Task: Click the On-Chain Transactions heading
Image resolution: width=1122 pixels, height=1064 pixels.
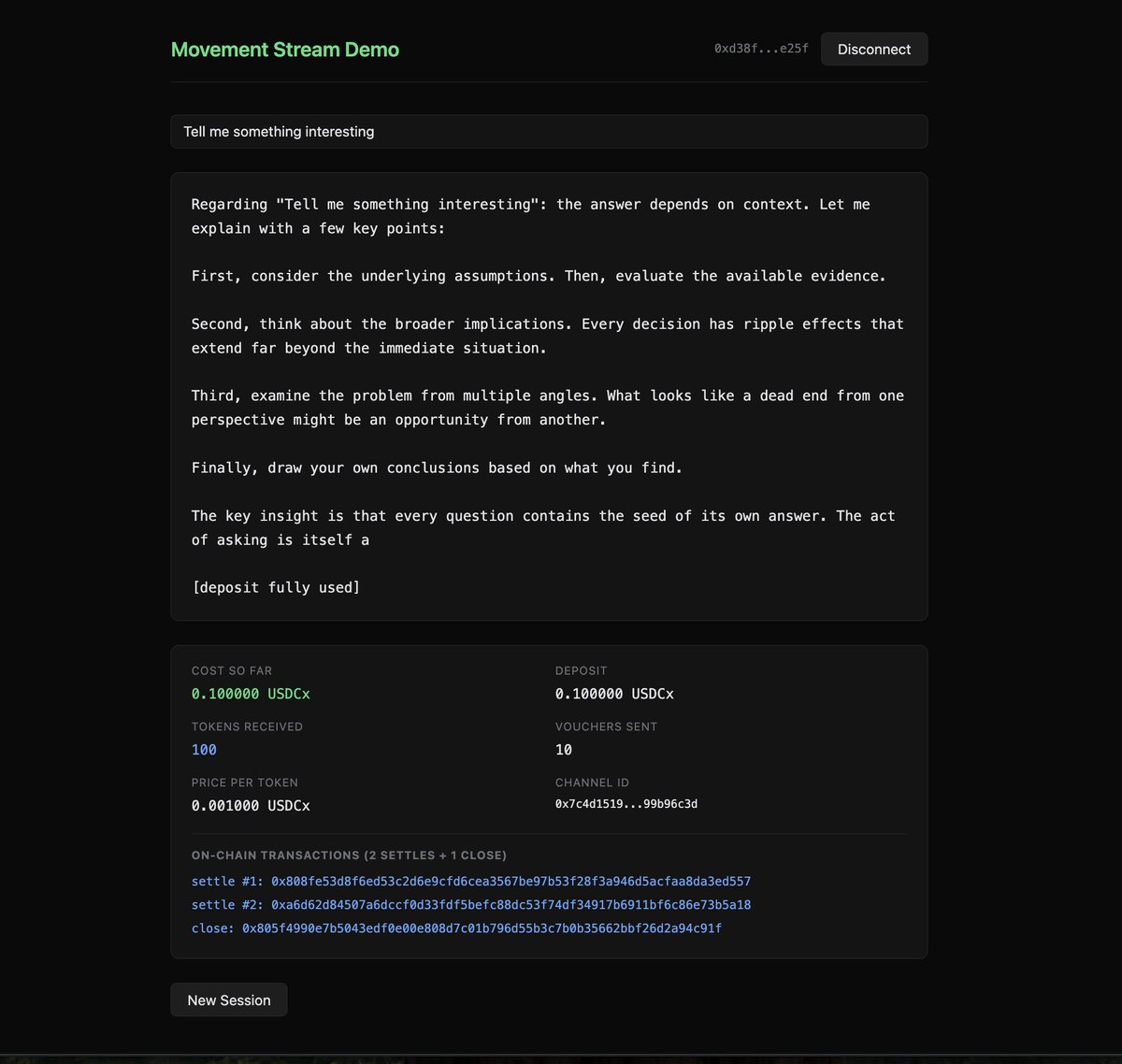Action: pyautogui.click(x=349, y=856)
